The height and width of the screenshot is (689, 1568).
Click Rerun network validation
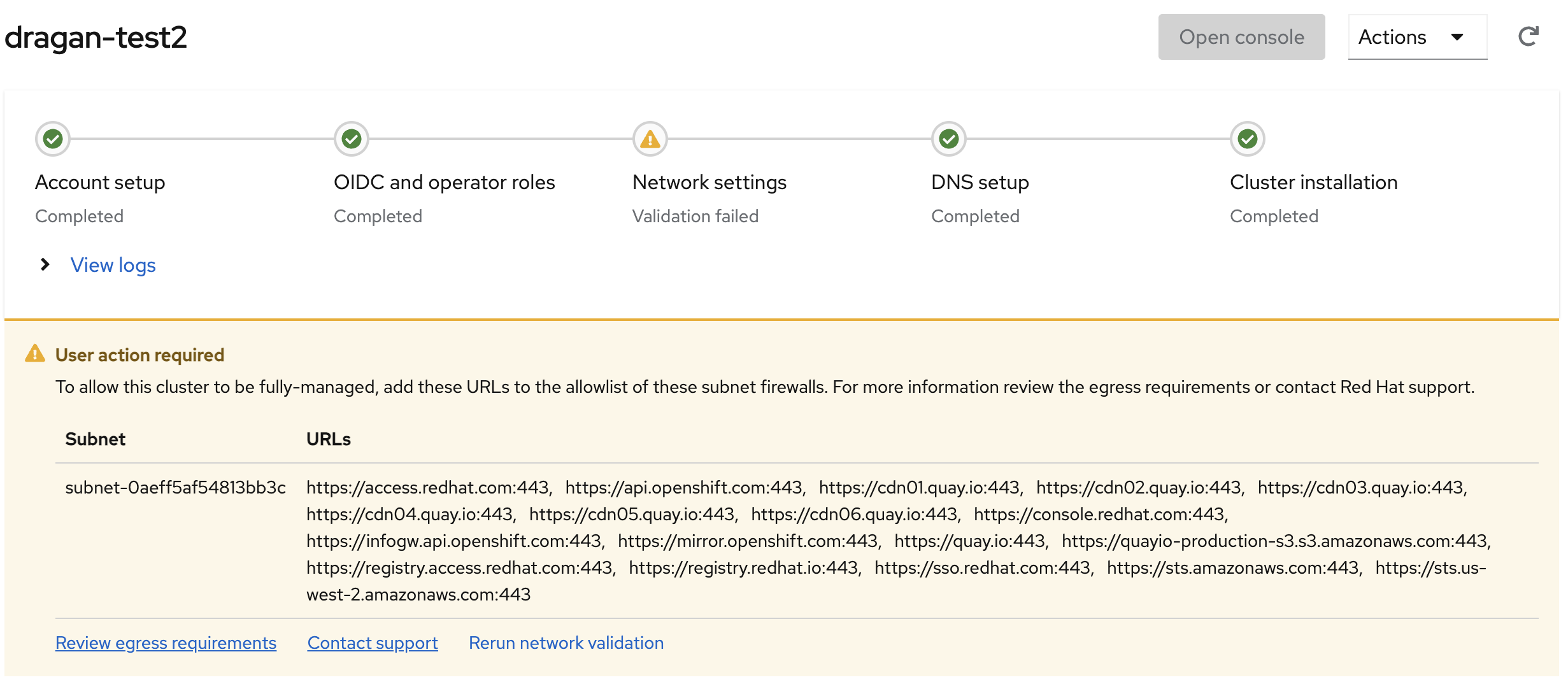click(566, 643)
